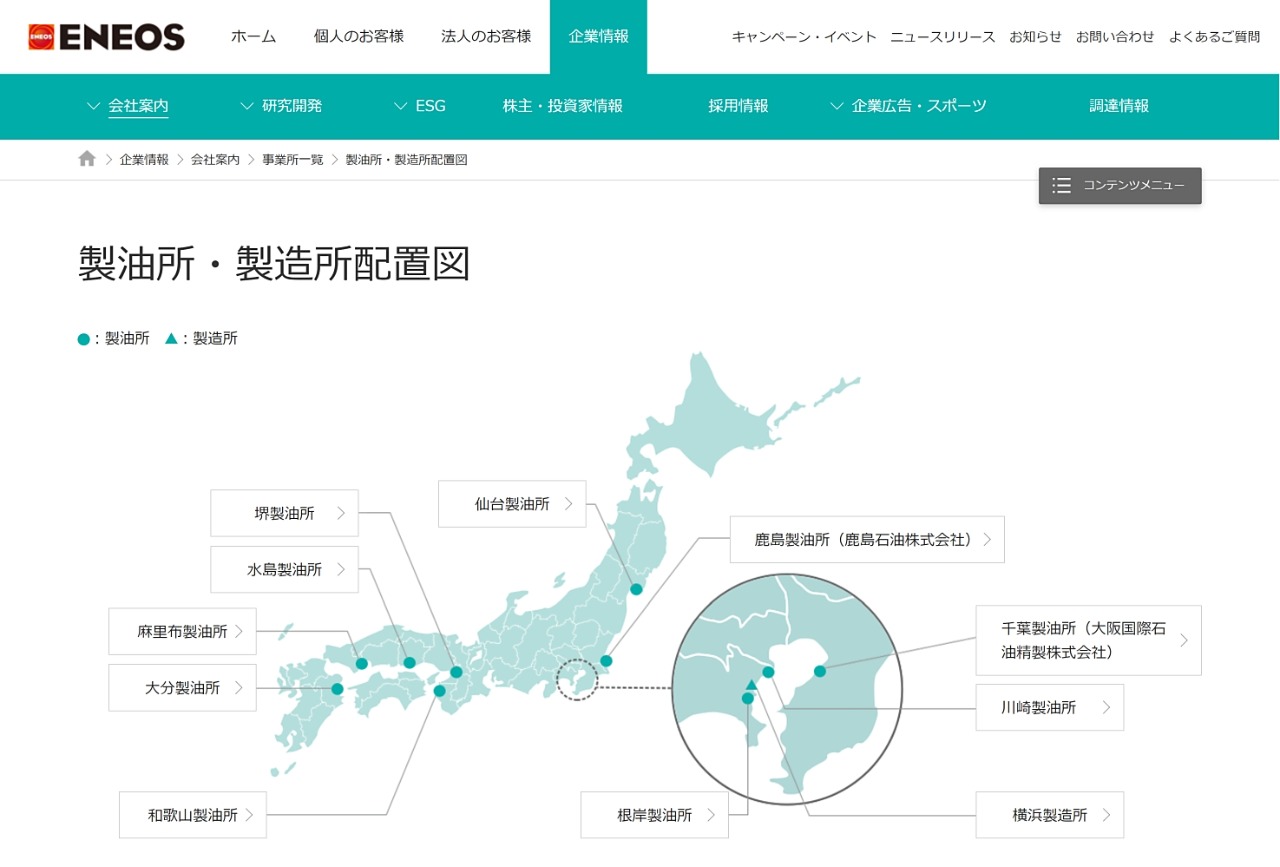
Task: Open the 個人のお客様 tab
Action: [358, 37]
